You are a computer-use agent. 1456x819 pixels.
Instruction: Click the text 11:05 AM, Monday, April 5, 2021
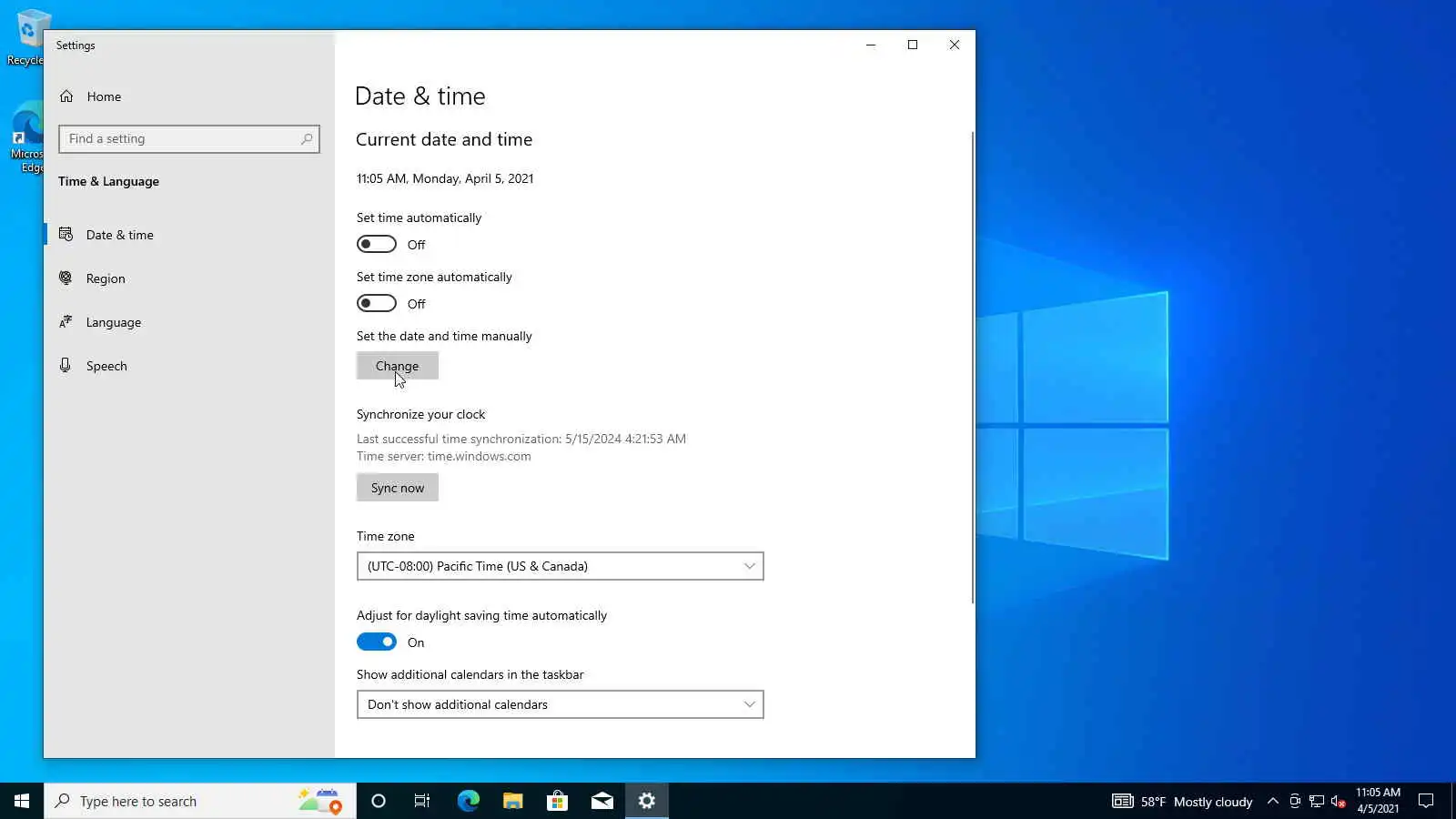pos(445,178)
